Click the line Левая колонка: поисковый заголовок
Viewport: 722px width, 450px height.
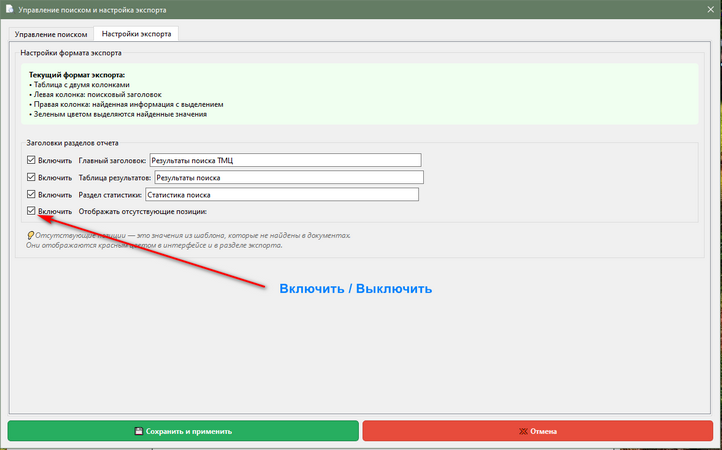pyautogui.click(x=95, y=94)
